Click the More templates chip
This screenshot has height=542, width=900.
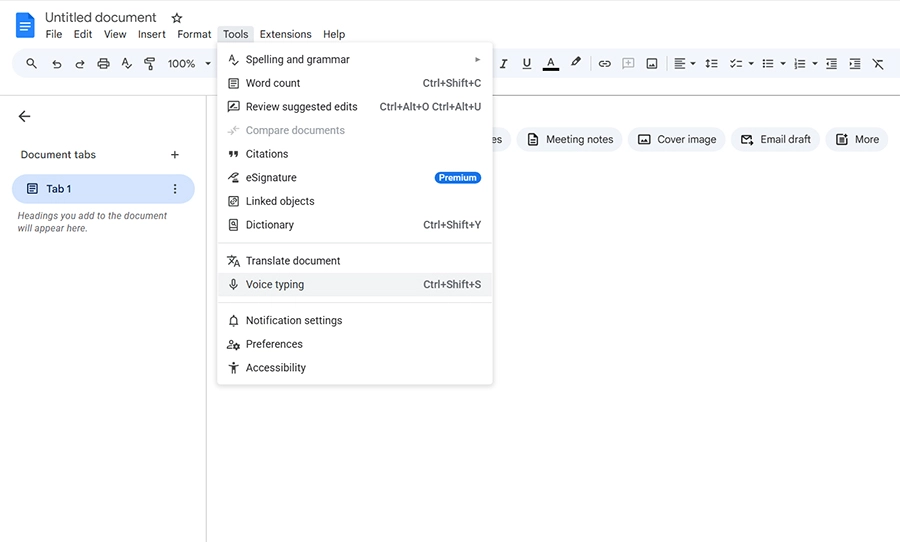tap(857, 140)
